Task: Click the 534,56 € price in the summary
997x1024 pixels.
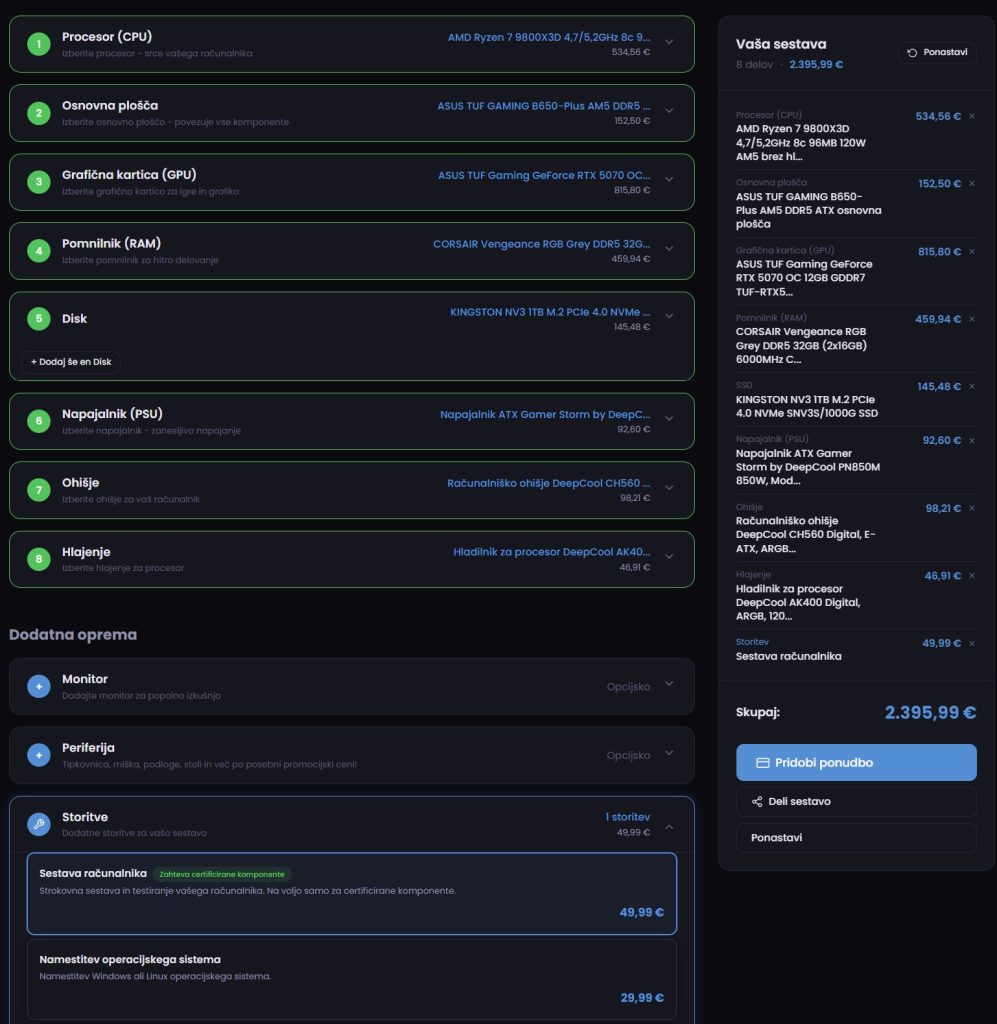Action: [938, 116]
